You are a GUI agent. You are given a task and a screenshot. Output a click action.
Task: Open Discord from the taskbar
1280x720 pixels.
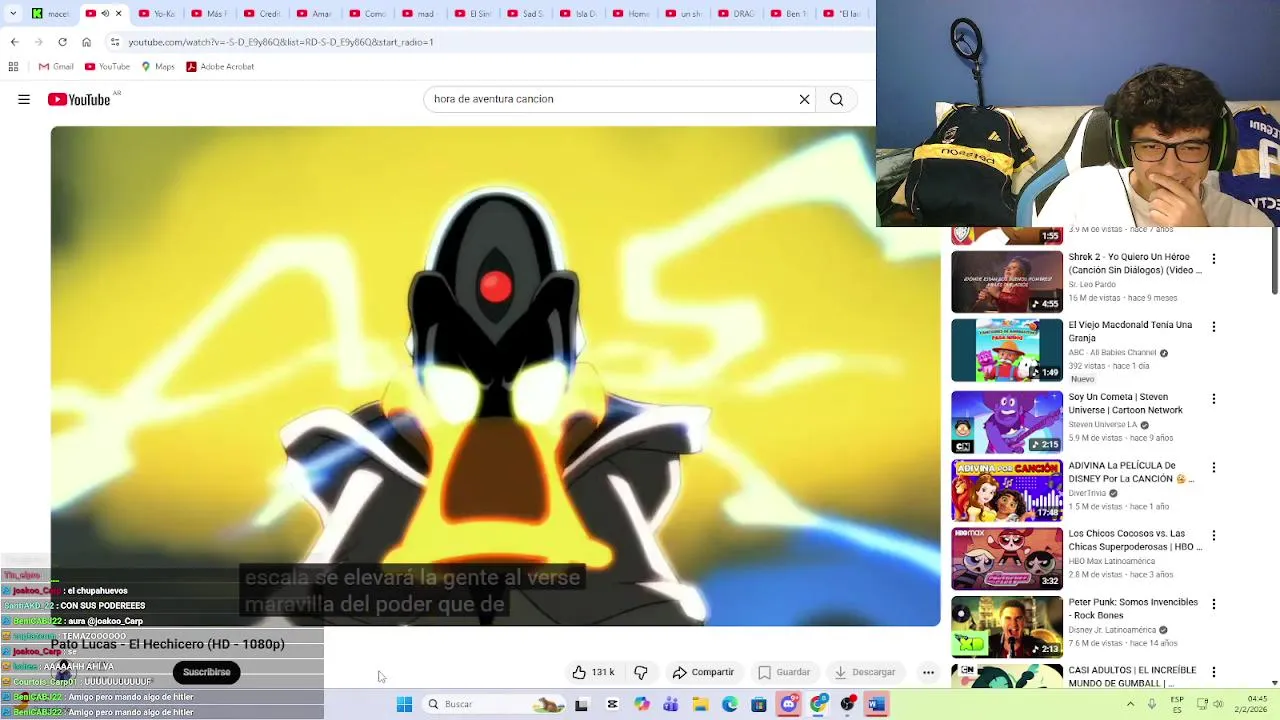[789, 705]
